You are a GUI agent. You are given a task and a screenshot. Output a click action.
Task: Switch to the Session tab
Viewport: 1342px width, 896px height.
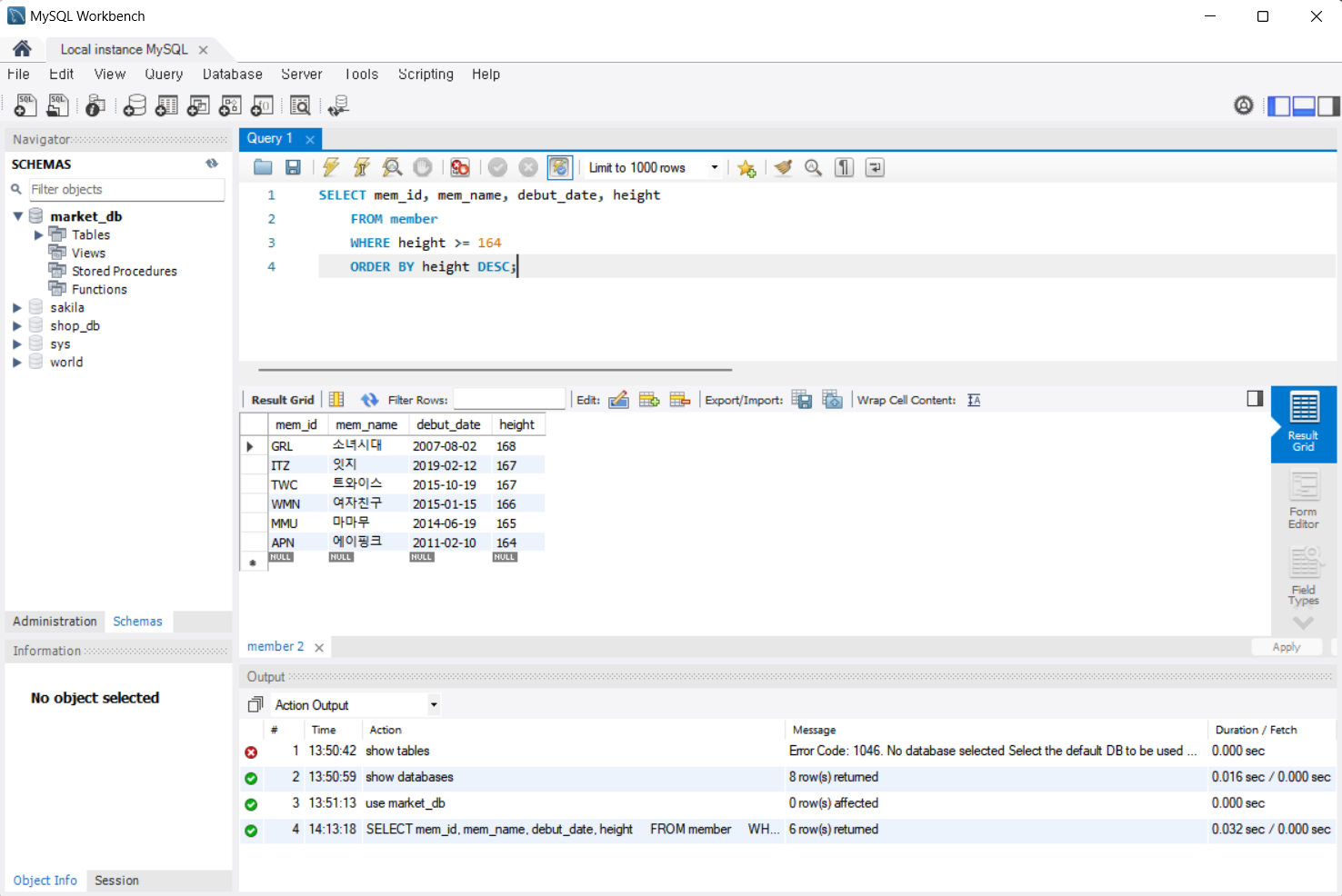point(116,881)
